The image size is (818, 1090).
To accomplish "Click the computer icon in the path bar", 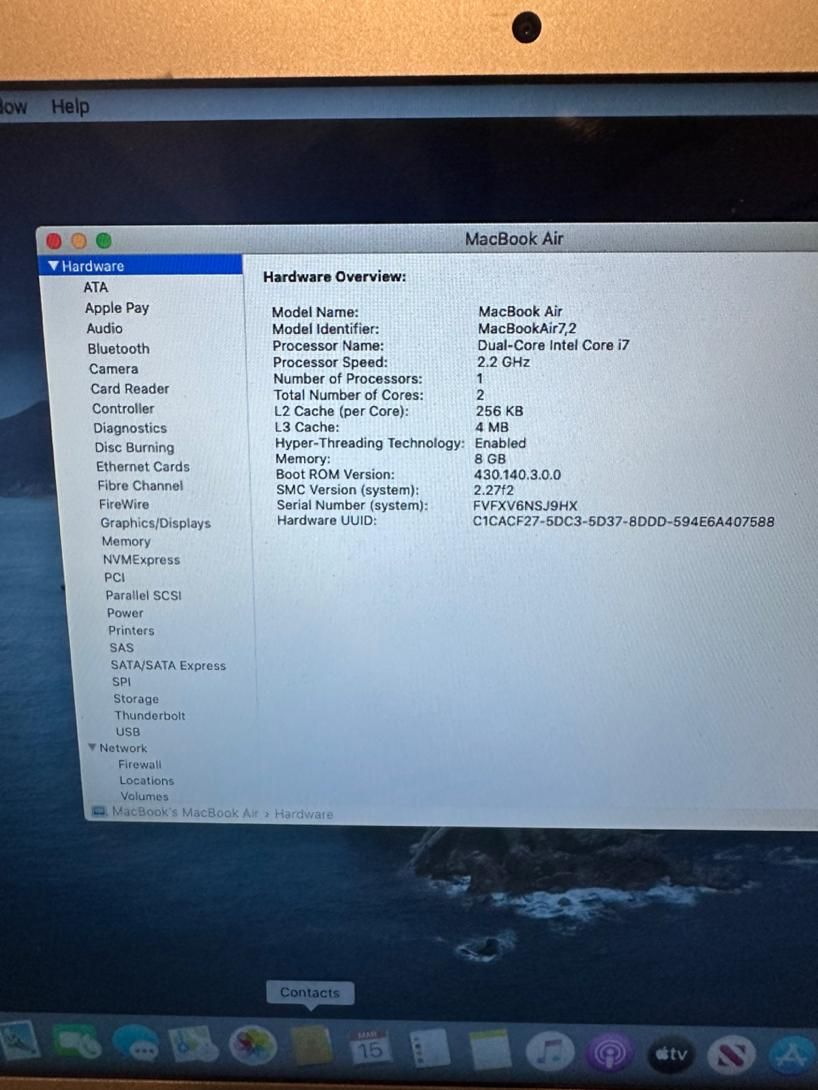I will (x=99, y=811).
